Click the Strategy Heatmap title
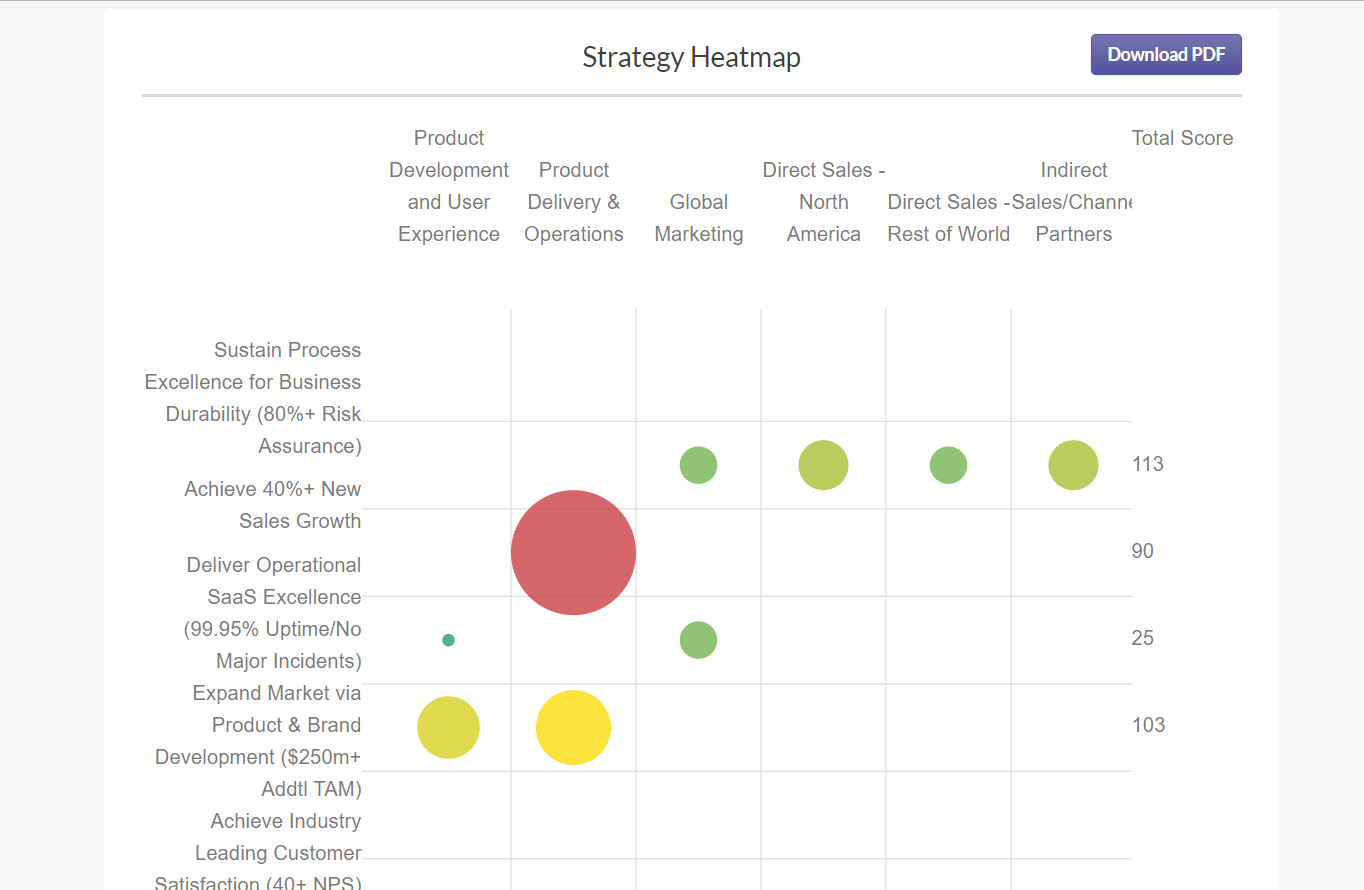The image size is (1364, 890). 691,57
